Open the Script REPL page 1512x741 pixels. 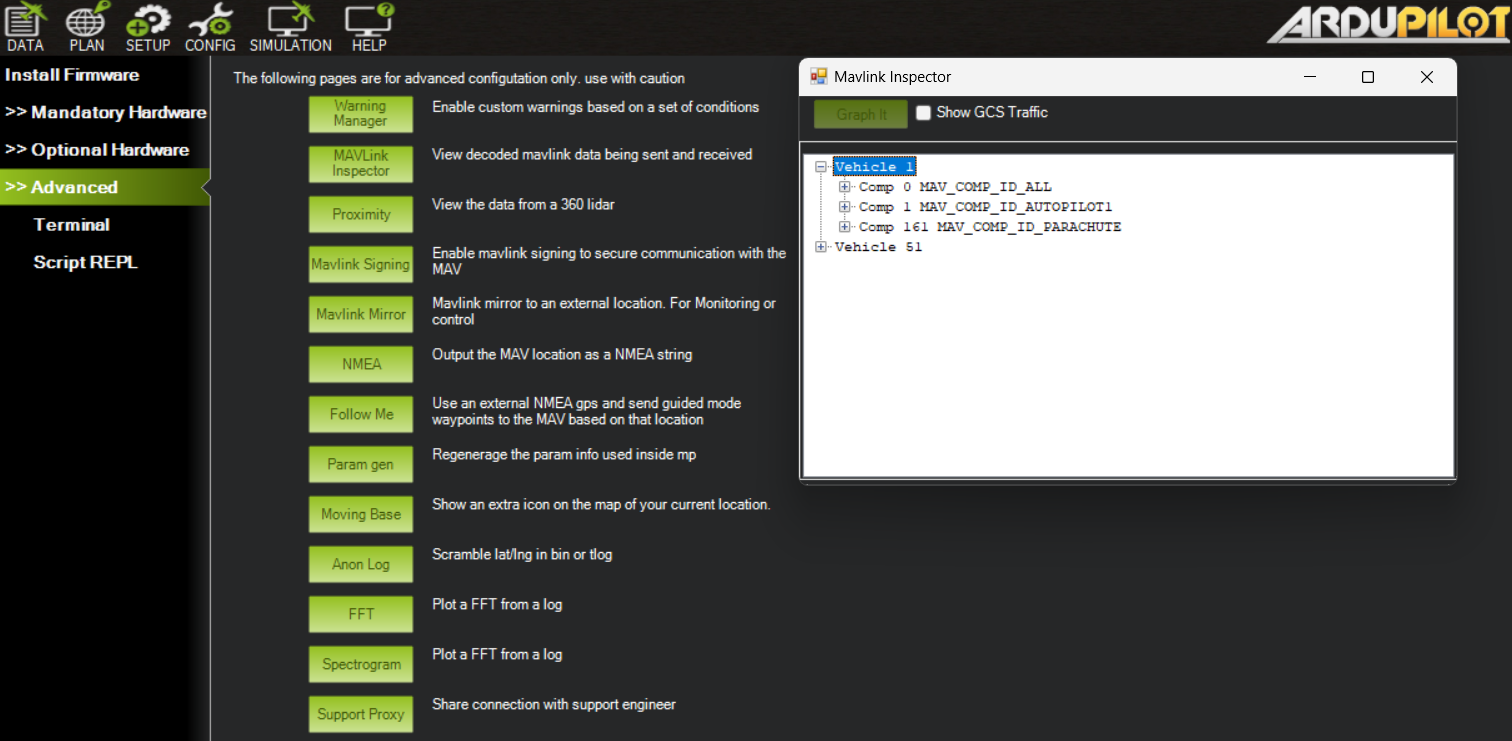click(85, 262)
